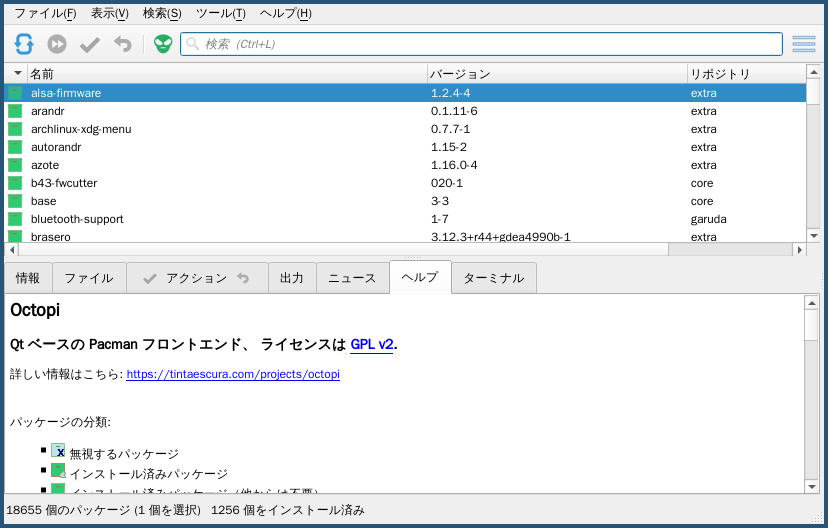828x528 pixels.
Task: Open the GPL v2 license link
Action: coord(372,344)
